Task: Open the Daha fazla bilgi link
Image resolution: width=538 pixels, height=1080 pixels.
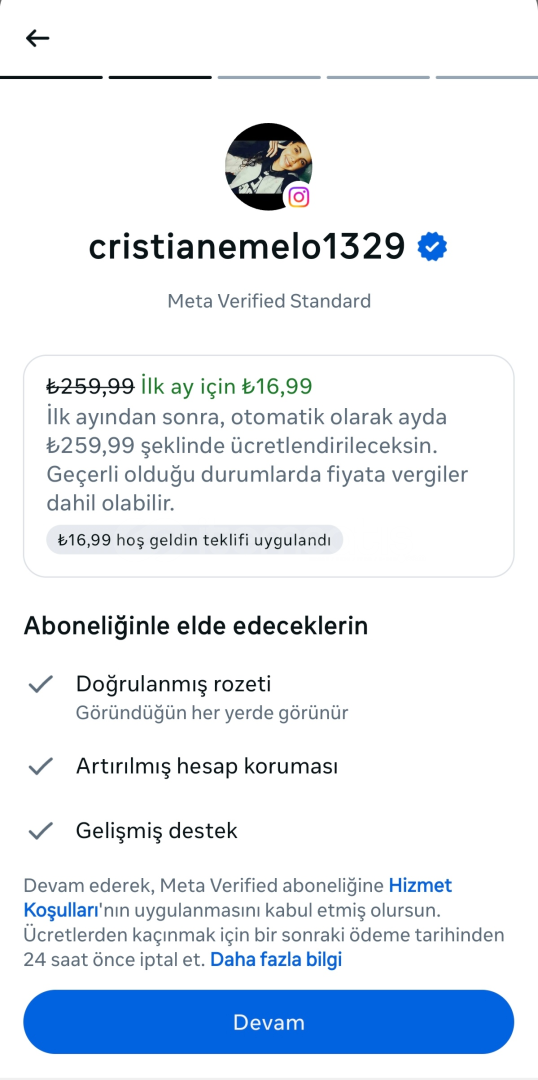Action: click(x=276, y=959)
